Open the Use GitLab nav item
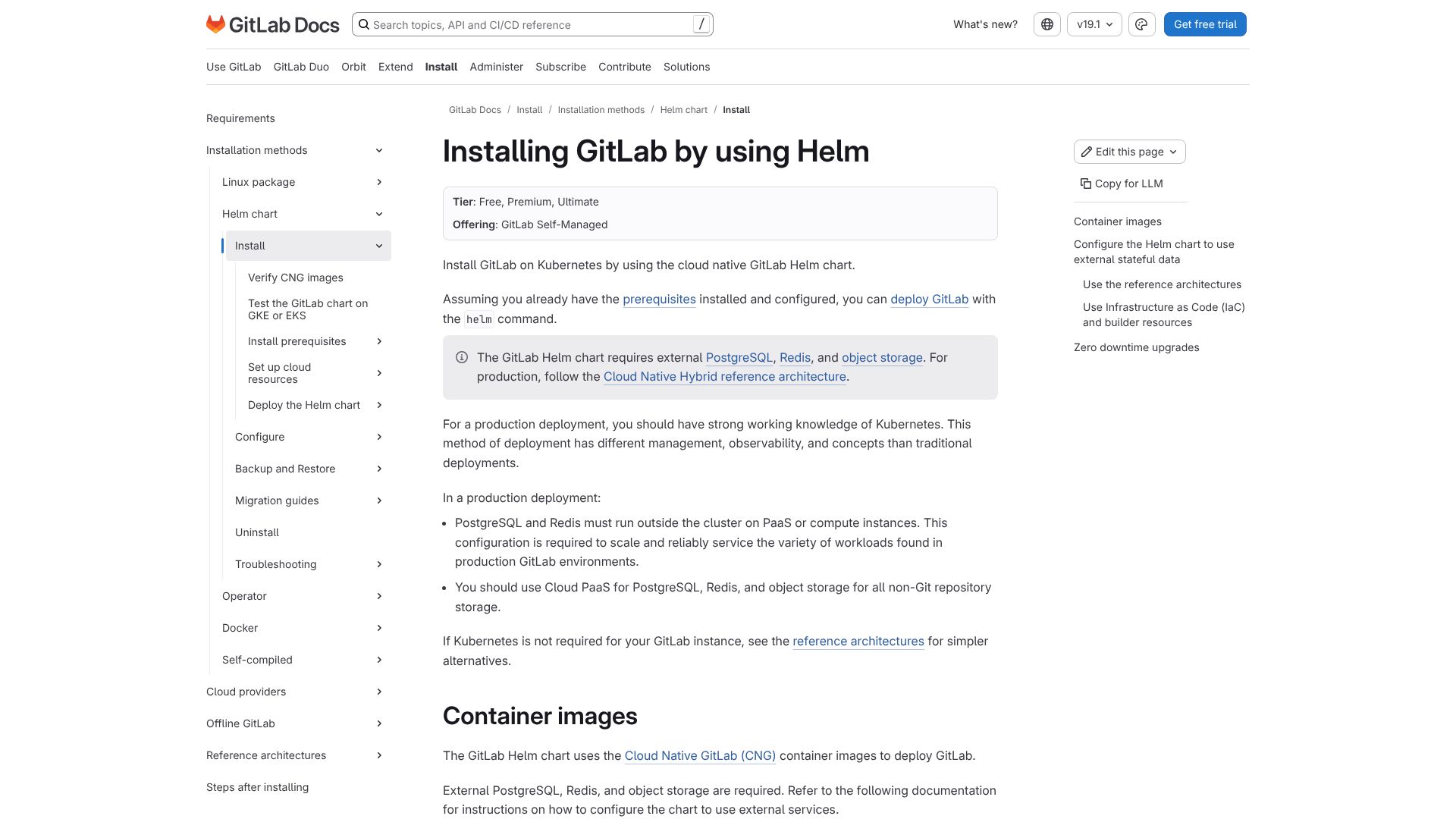This screenshot has width=1456, height=819. (234, 67)
